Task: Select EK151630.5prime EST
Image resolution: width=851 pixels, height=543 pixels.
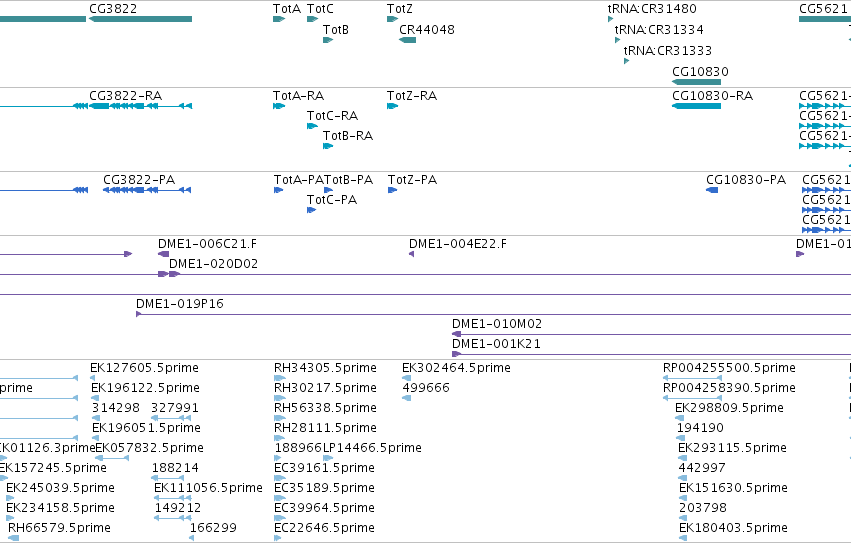Action: coord(683,498)
